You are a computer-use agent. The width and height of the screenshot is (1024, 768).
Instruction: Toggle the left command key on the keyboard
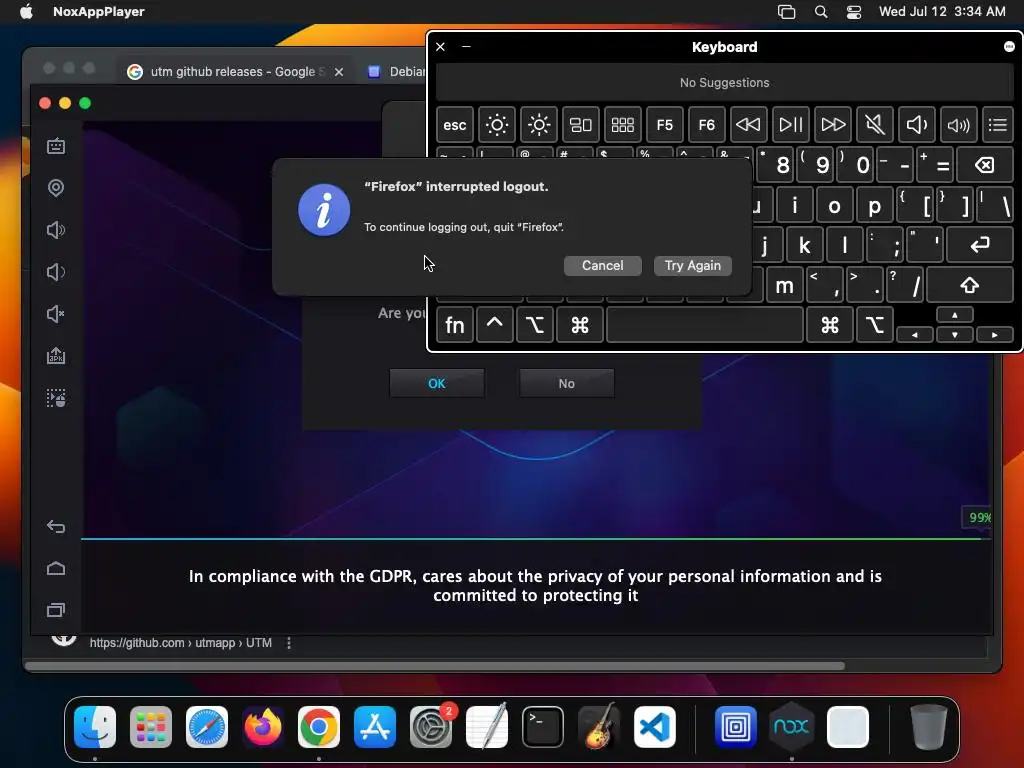tap(579, 325)
